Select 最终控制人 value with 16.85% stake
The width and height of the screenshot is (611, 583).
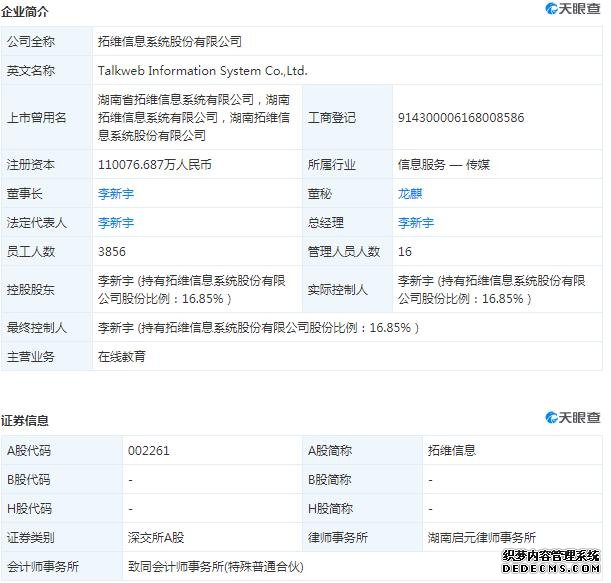[x=258, y=327]
